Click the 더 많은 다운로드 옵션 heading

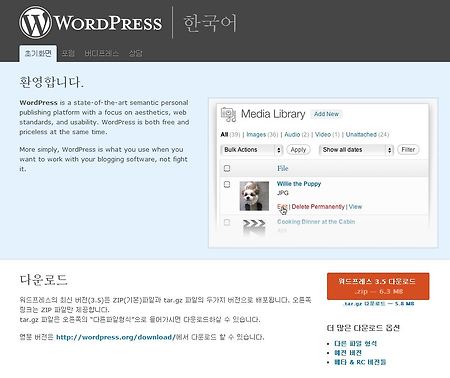363,328
